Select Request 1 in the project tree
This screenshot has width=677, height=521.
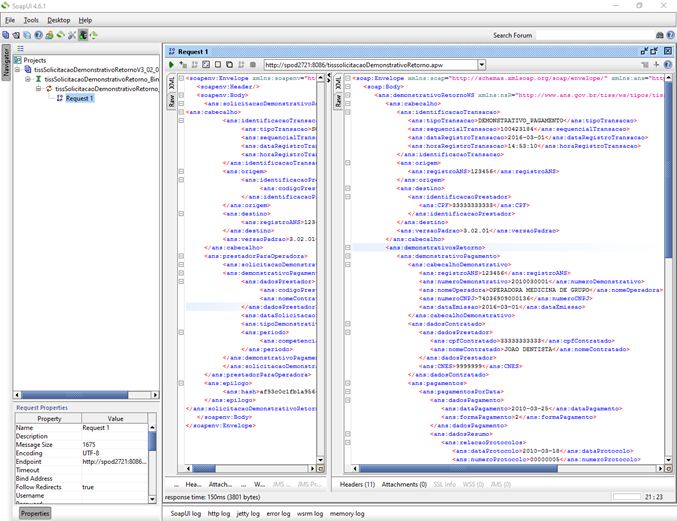tap(79, 98)
